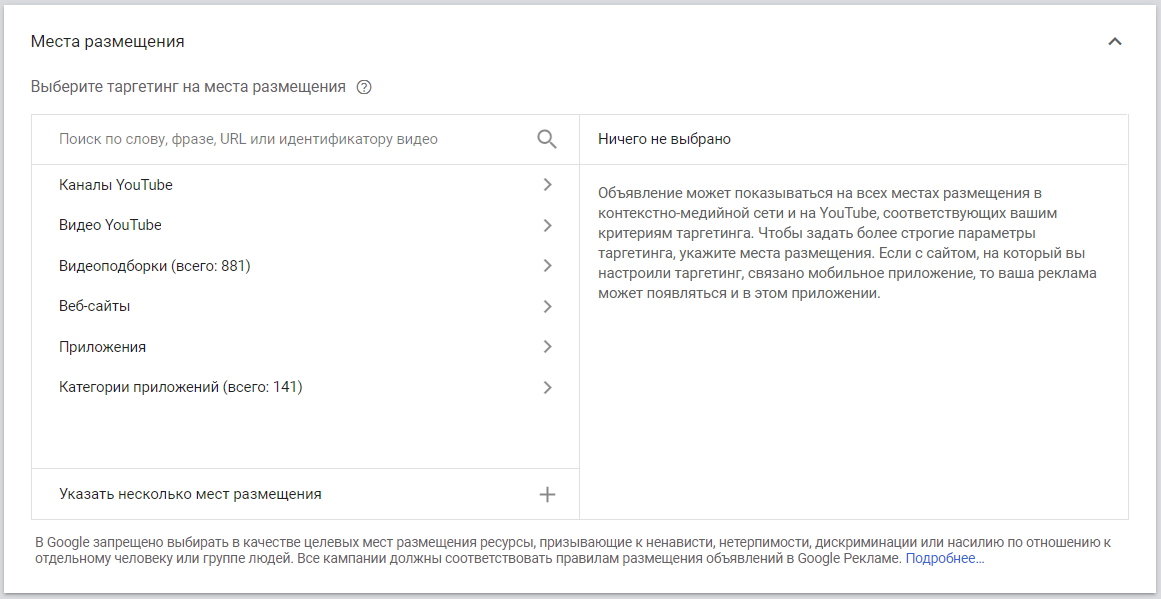Select Видеоподборки (всего: 881) item
Viewport: 1161px width, 599px height.
coord(305,266)
